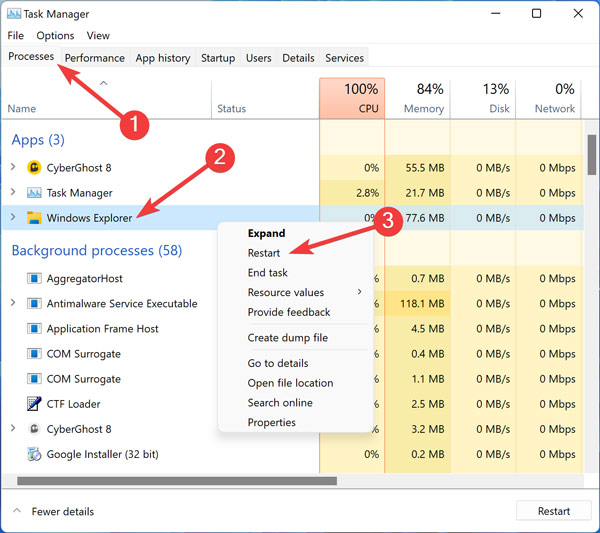Switch to the App history tab
This screenshot has height=533, width=600.
[163, 58]
